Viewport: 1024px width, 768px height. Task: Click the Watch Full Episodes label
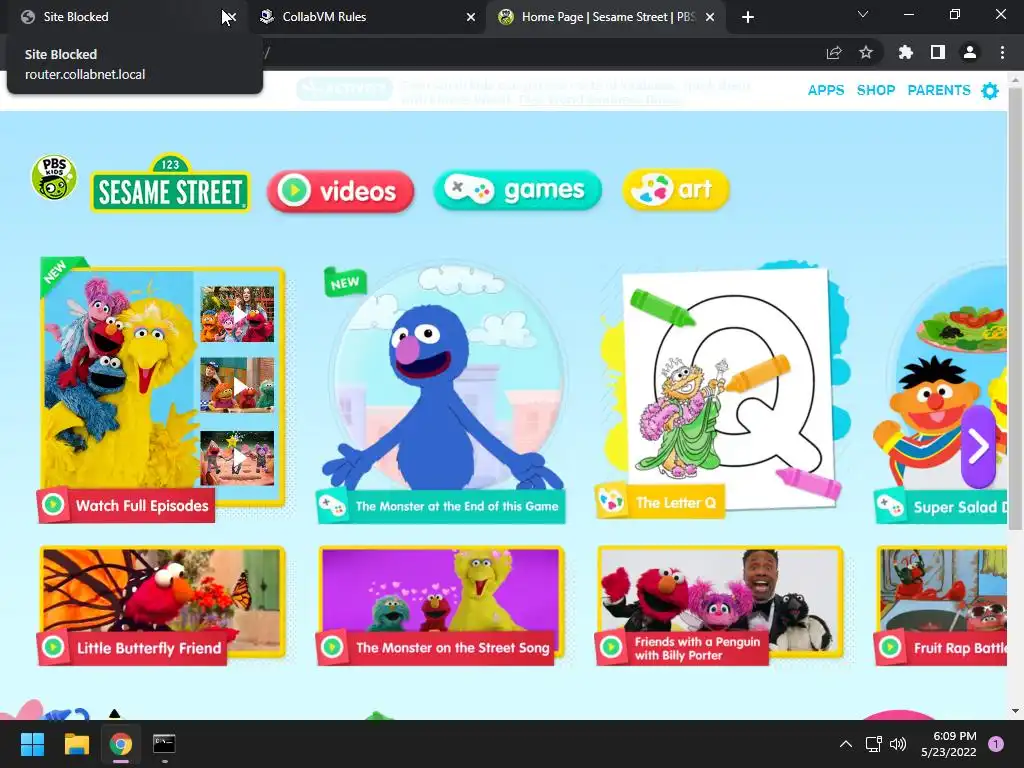(142, 505)
